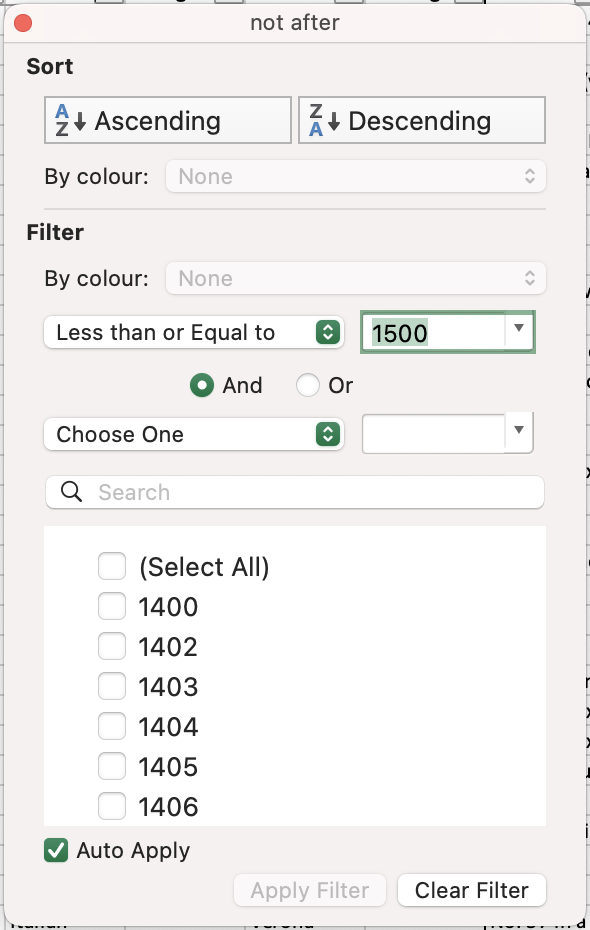Select the Or radio button

[x=308, y=386]
